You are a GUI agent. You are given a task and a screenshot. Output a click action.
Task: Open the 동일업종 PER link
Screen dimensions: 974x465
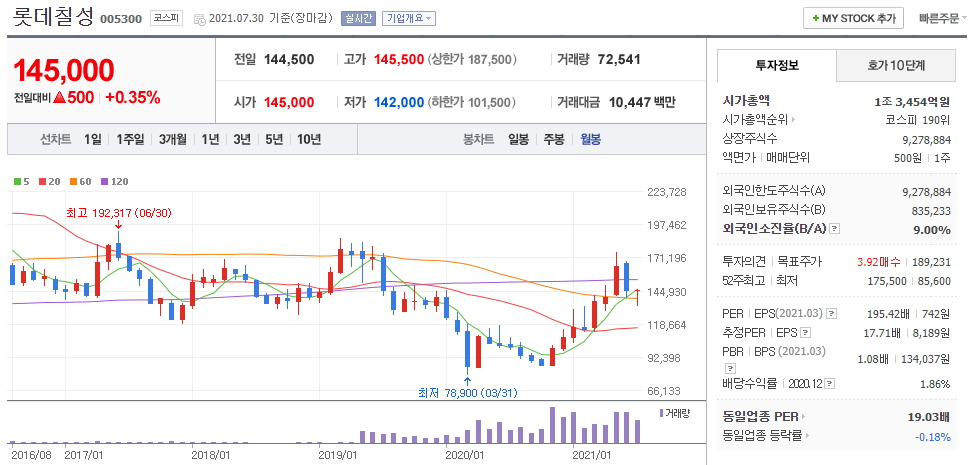[761, 417]
